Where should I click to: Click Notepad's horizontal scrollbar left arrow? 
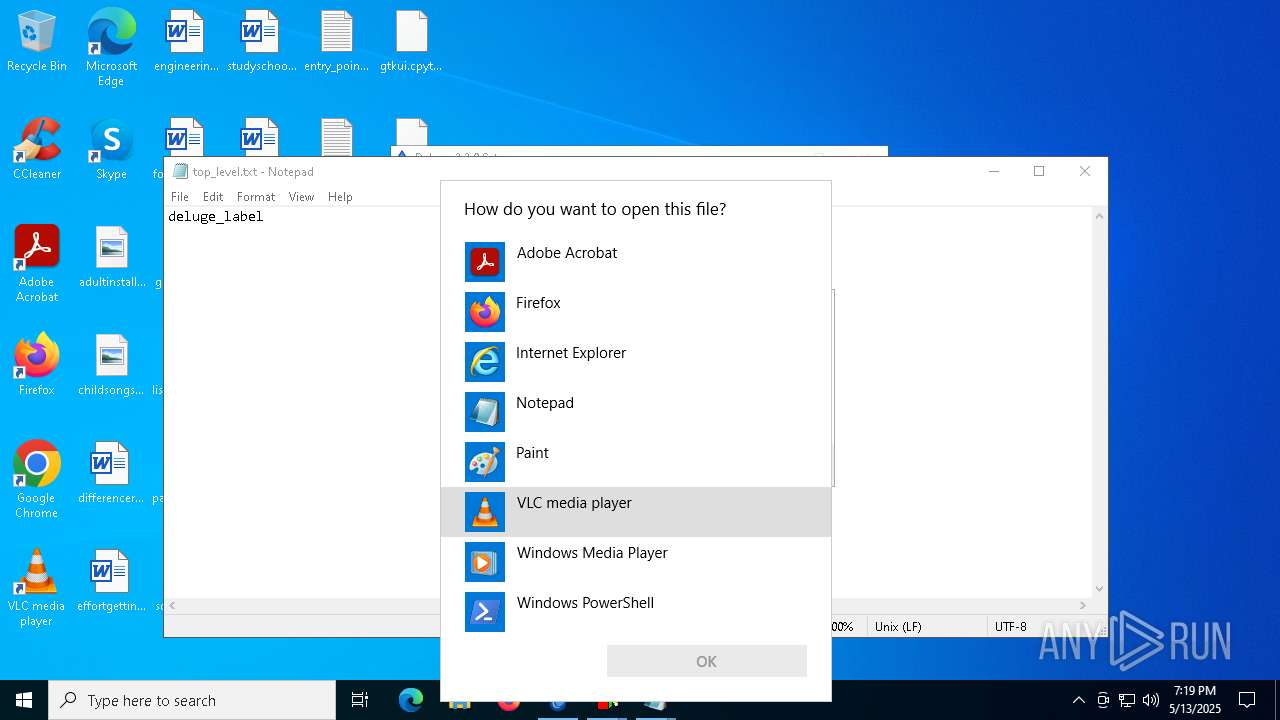point(172,605)
